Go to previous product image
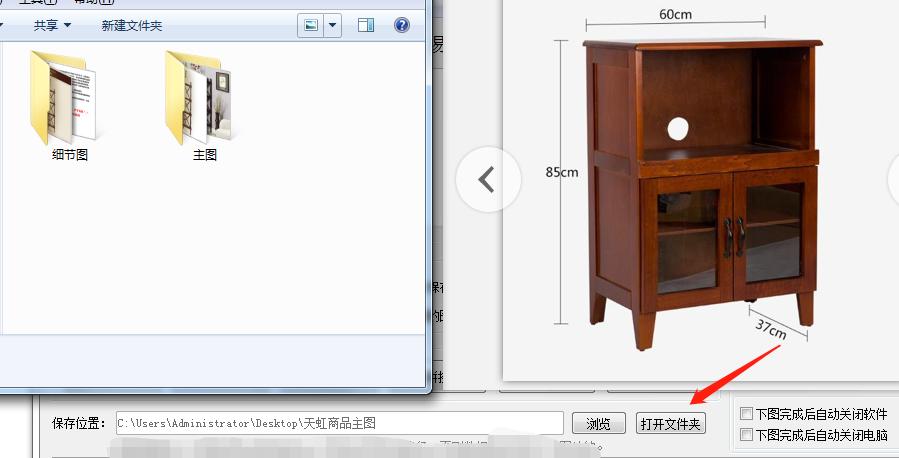Screen dimensions: 899x458 tap(488, 179)
